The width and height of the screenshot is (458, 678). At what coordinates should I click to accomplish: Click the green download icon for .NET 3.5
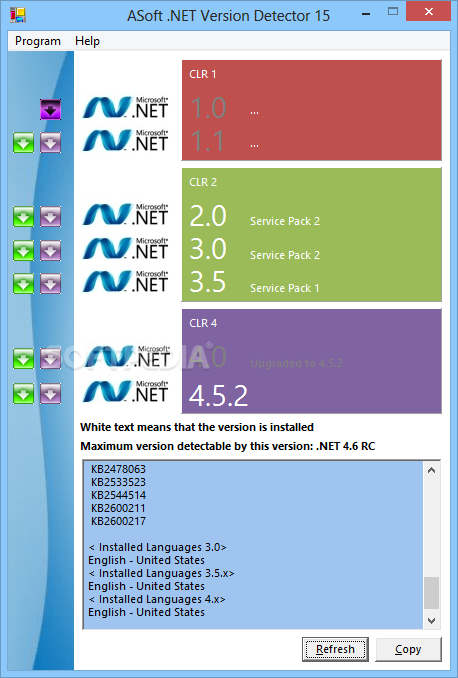23,283
